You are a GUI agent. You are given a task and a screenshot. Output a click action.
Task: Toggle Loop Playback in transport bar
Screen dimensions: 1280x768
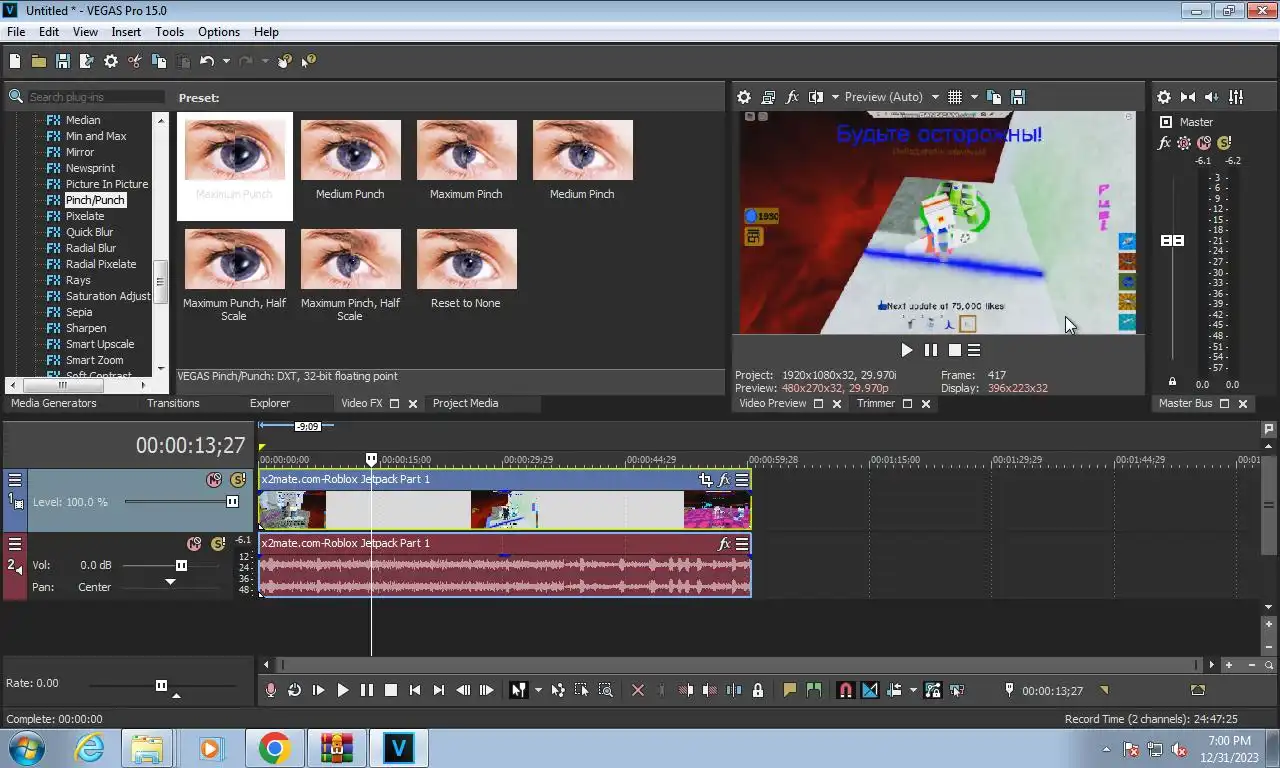pyautogui.click(x=294, y=690)
